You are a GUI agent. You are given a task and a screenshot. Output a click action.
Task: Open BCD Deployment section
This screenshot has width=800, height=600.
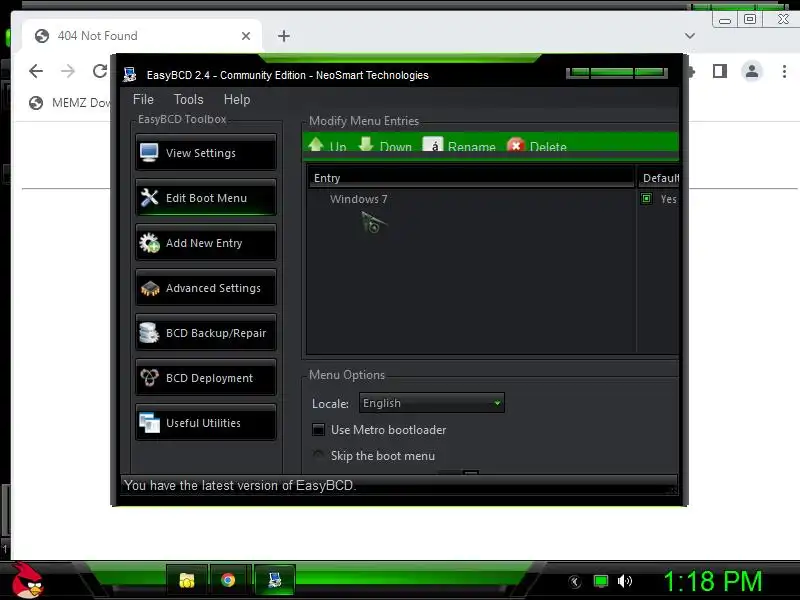pos(206,378)
